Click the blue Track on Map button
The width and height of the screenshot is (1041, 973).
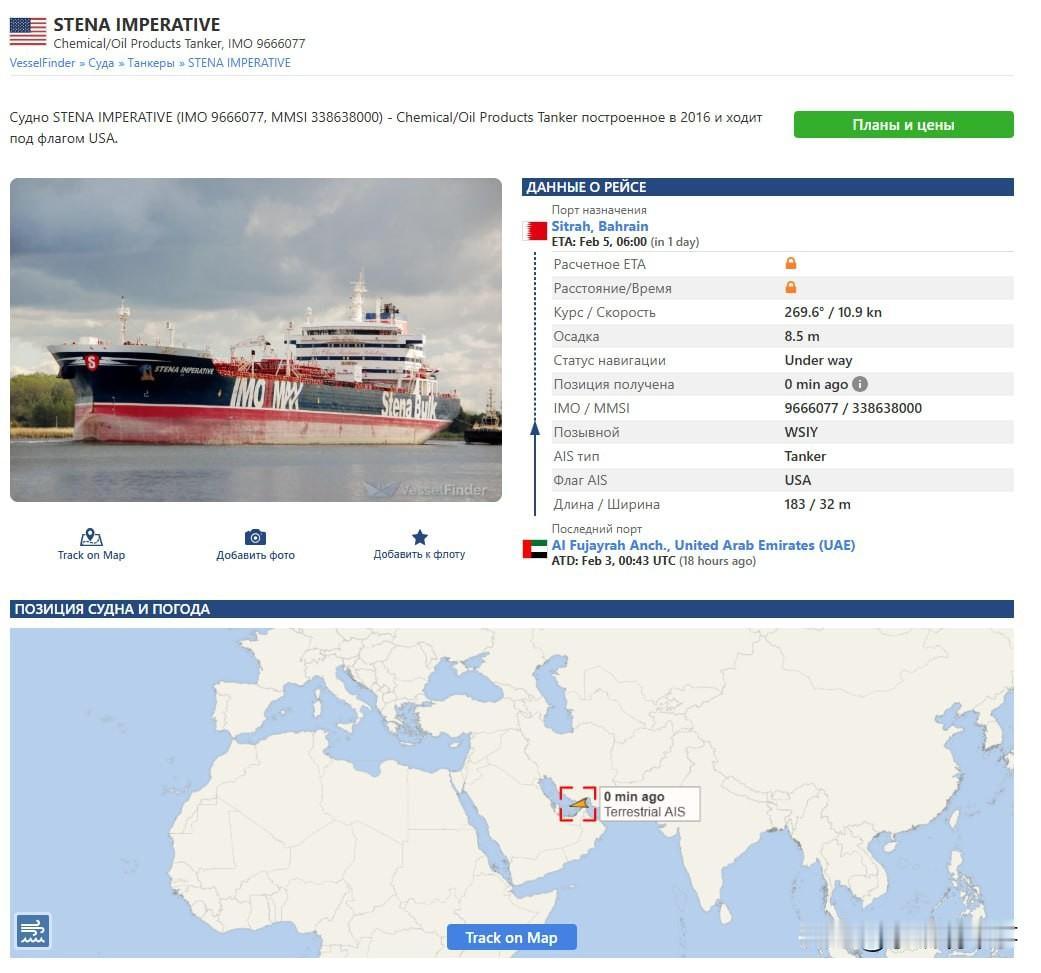(511, 937)
